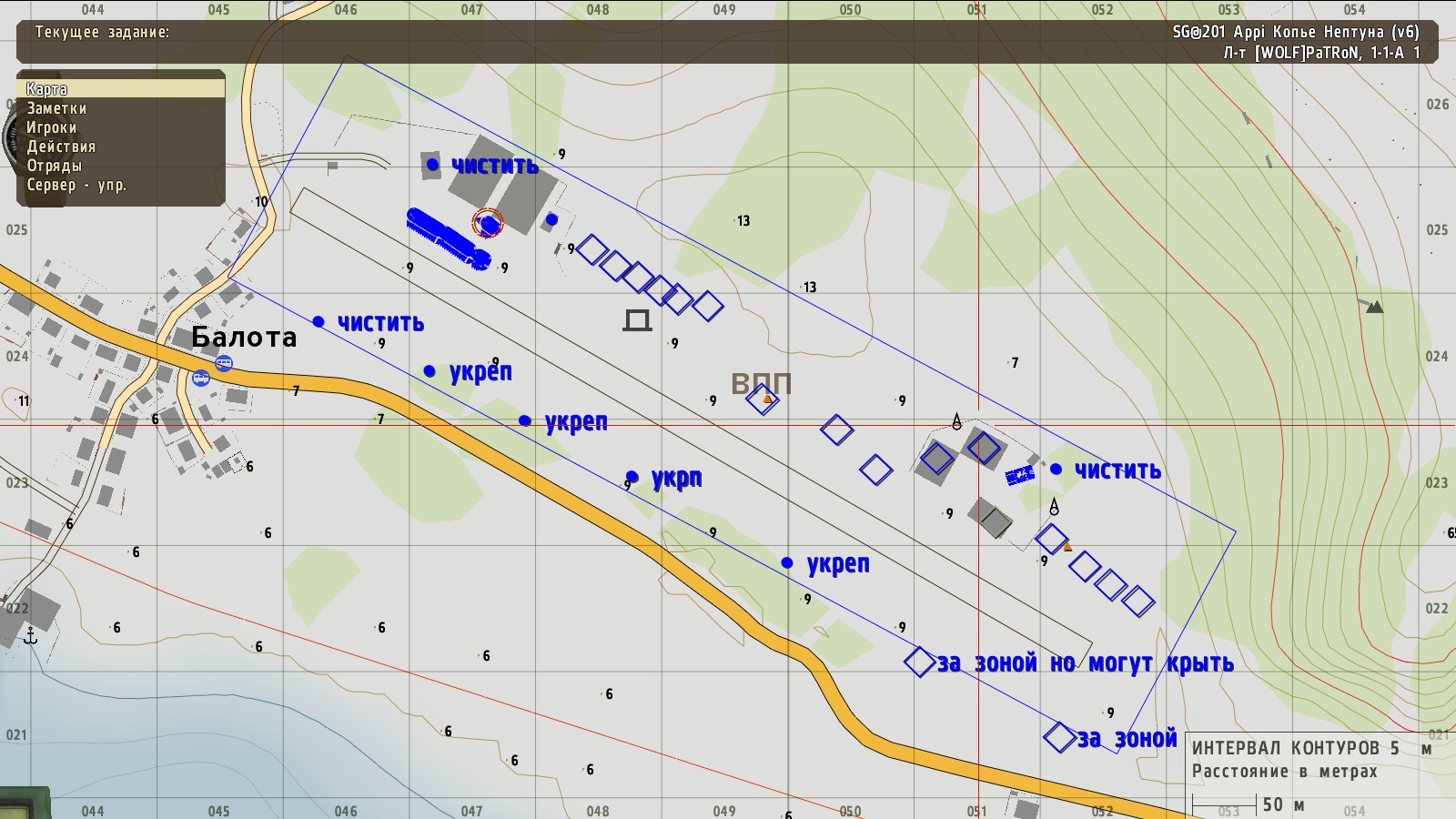Select the long blue vehicle column marker
Image resolution: width=1456 pixels, height=819 pixels.
pyautogui.click(x=448, y=238)
